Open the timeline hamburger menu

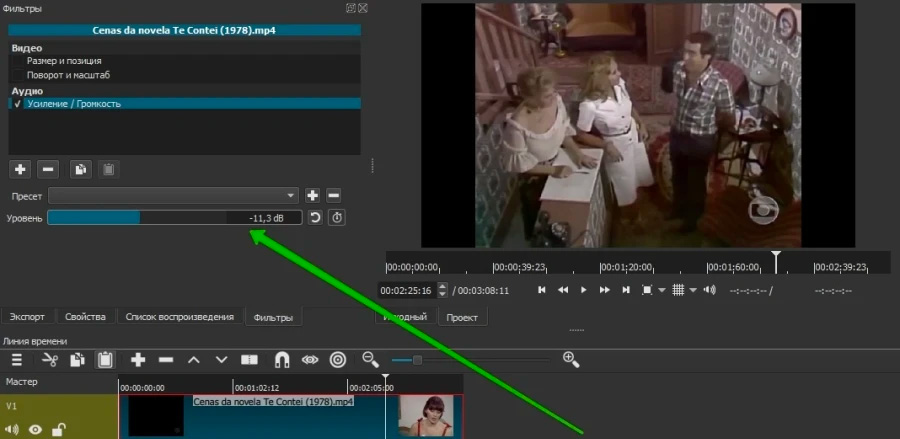(17, 360)
